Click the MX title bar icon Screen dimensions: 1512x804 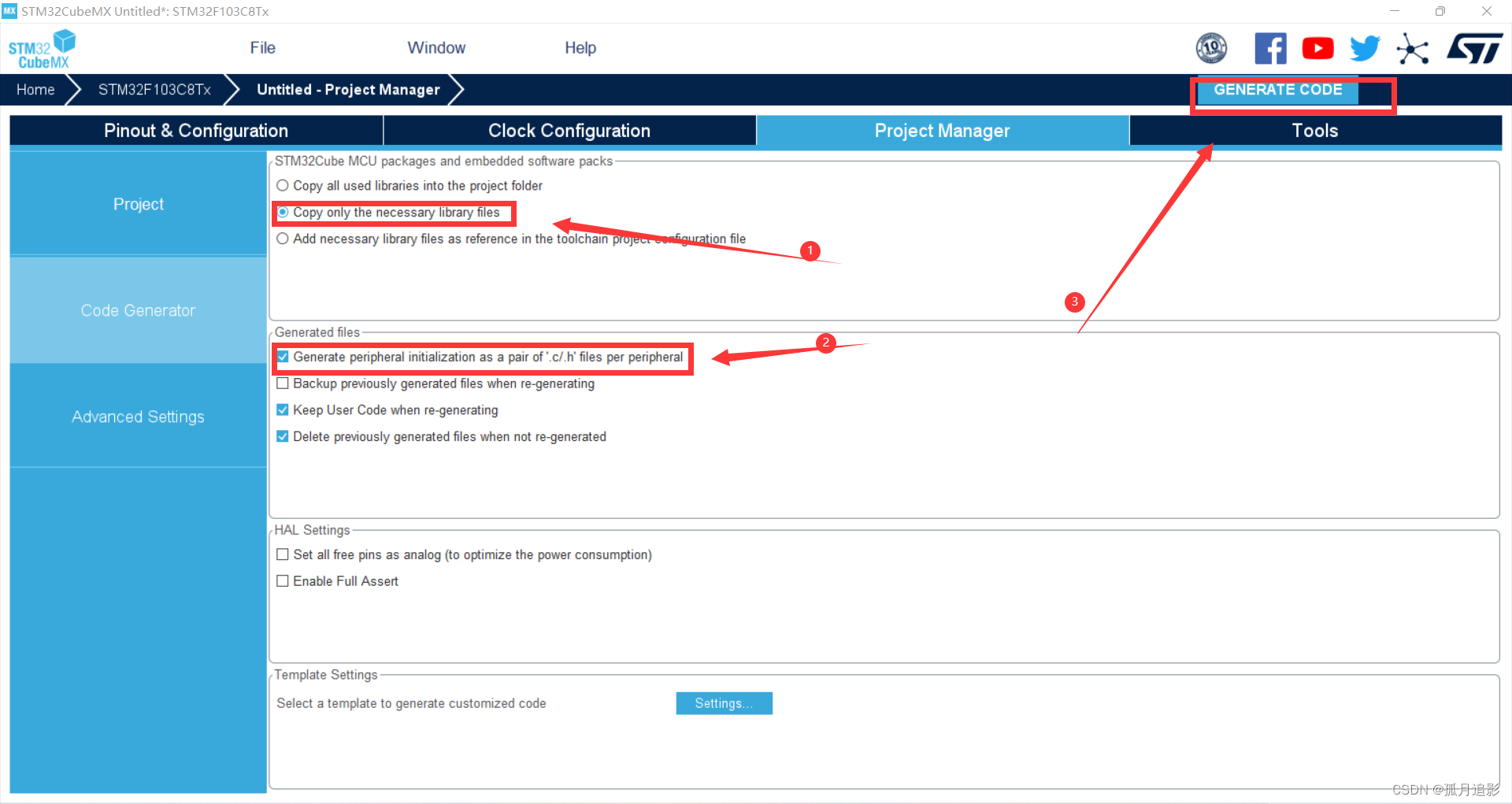point(9,11)
